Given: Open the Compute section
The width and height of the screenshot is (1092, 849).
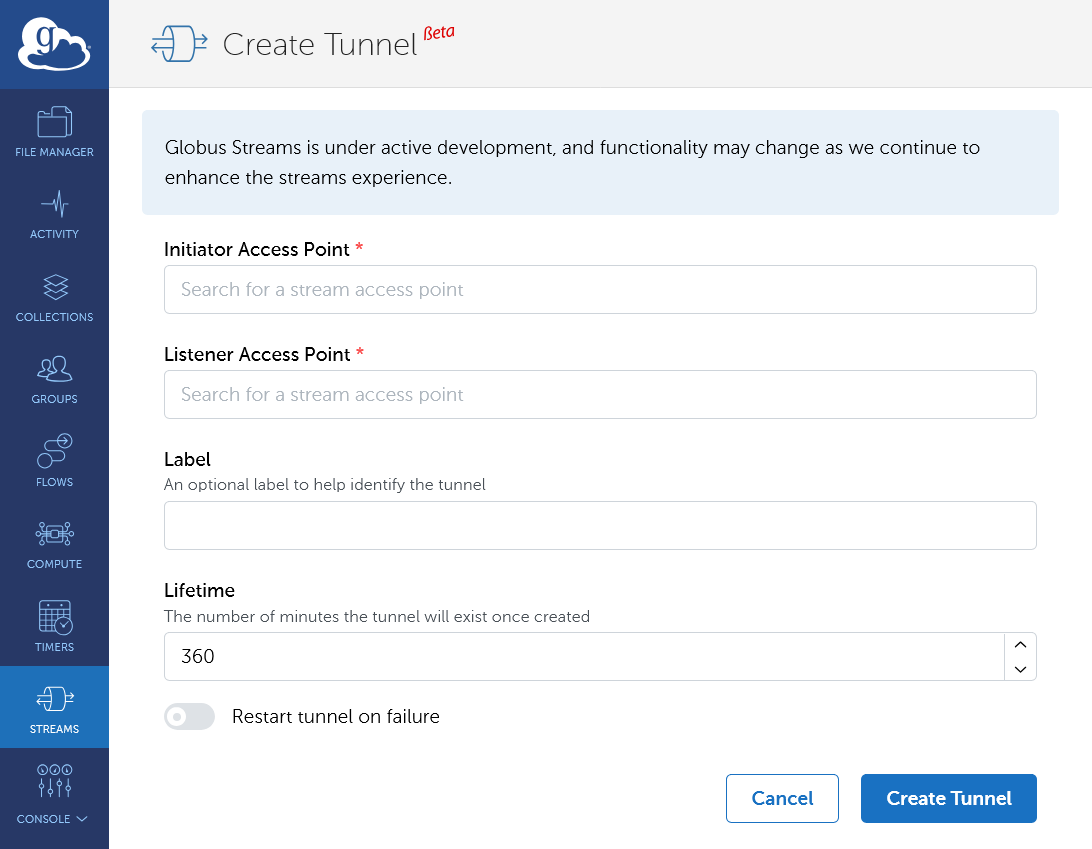Looking at the screenshot, I should (x=54, y=543).
